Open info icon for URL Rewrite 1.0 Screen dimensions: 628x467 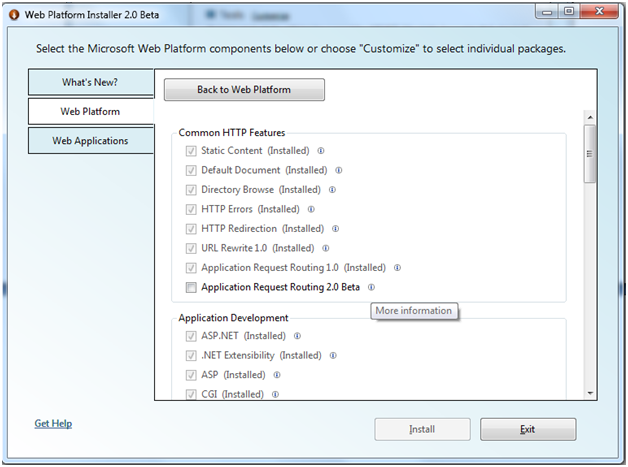coord(326,248)
